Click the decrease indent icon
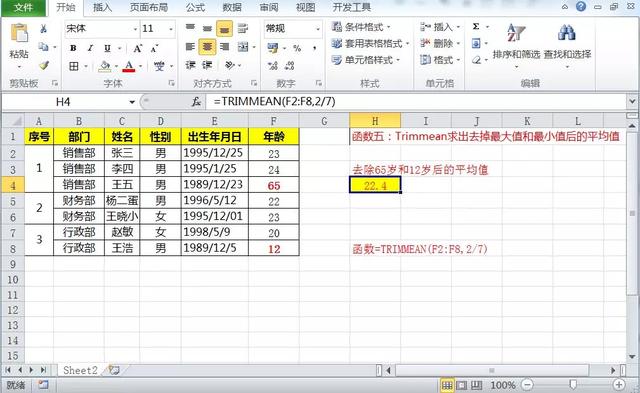This screenshot has height=393, width=640. (x=190, y=65)
